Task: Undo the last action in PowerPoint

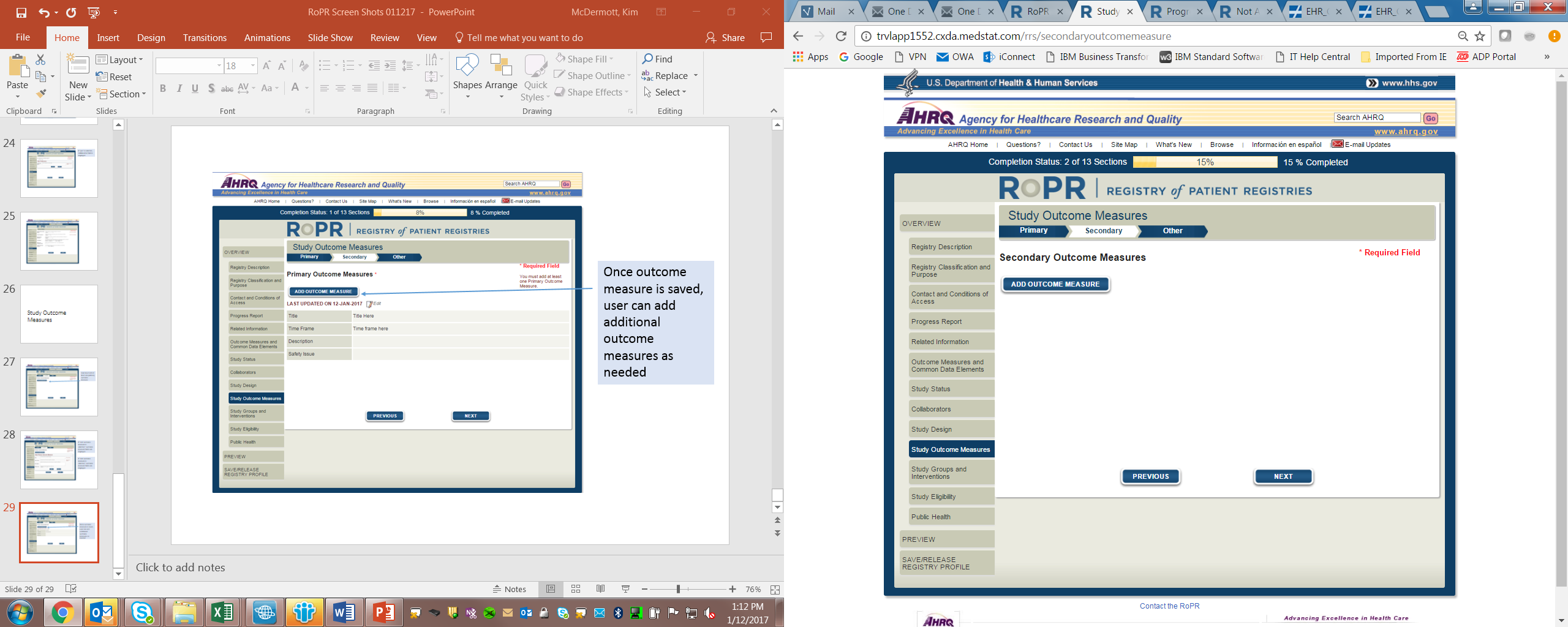Action: point(43,12)
